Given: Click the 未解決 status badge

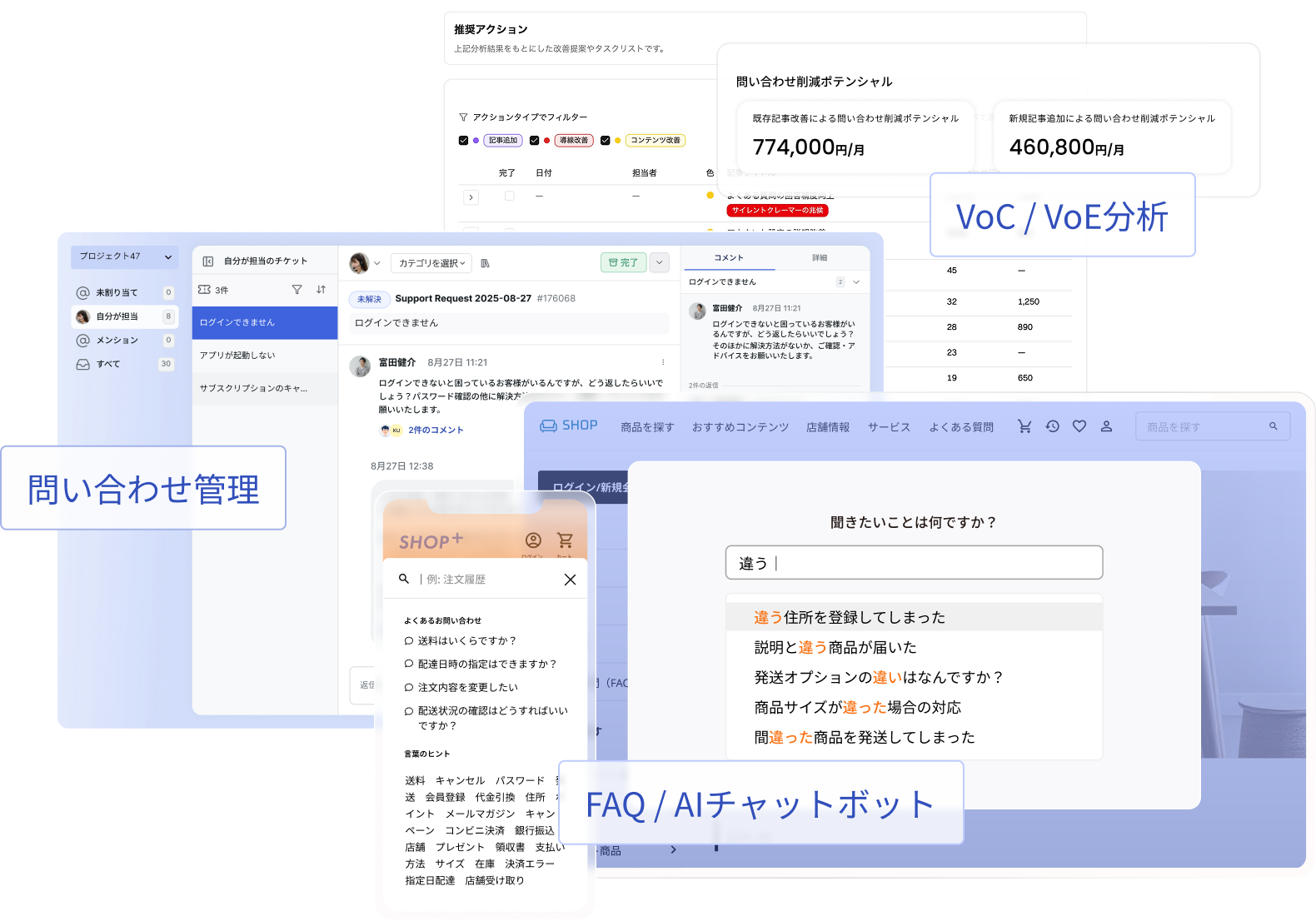Looking at the screenshot, I should [x=369, y=299].
